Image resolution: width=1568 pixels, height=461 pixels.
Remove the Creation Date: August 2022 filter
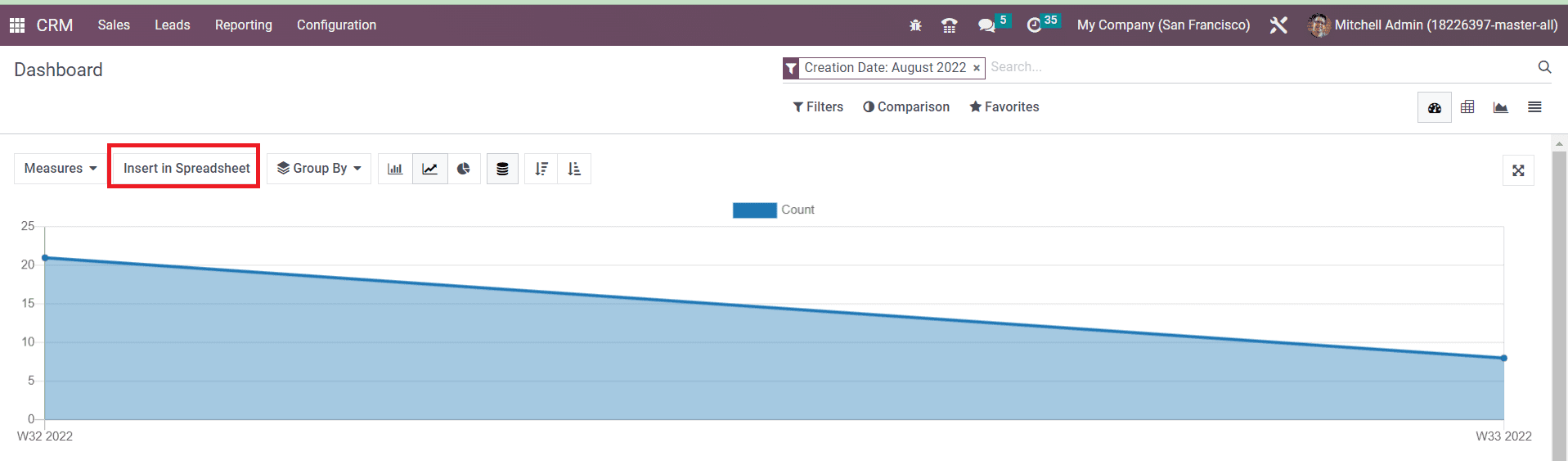pos(976,69)
